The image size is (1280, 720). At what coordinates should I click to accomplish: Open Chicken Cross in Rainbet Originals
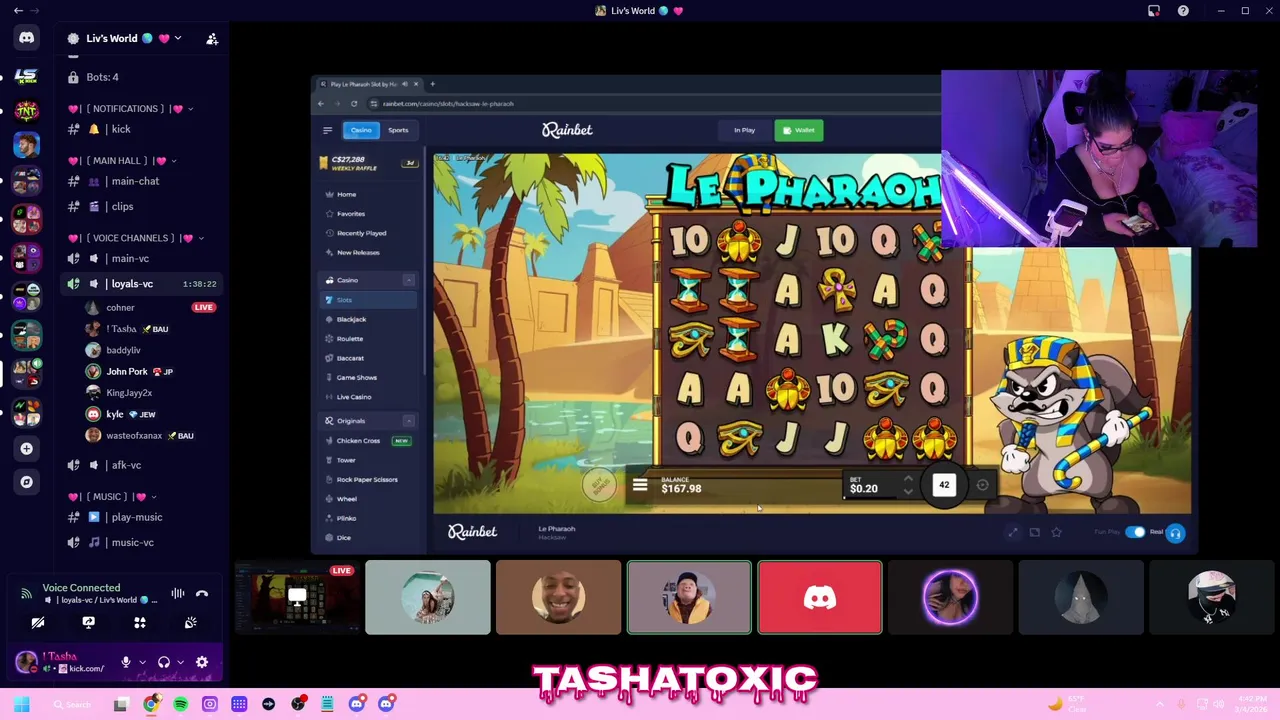368,441
